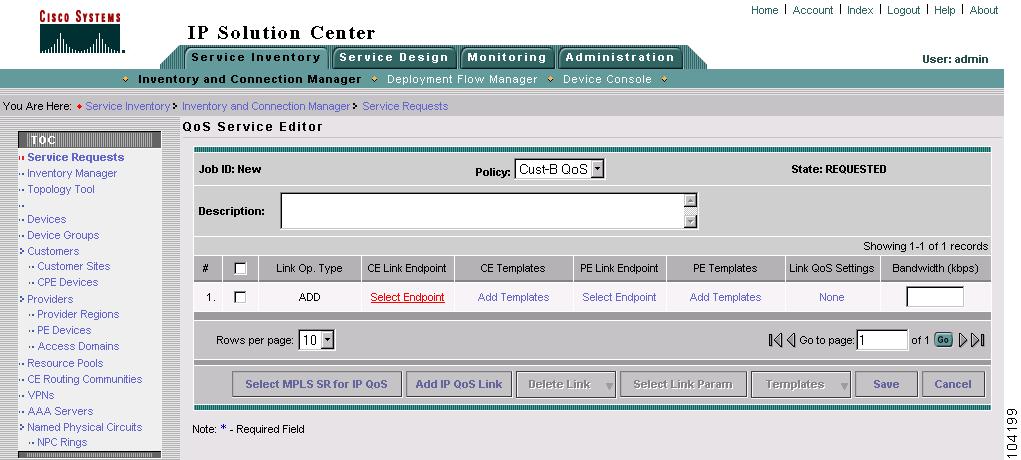
Task: Go to previous page arrow icon
Action: (791, 340)
